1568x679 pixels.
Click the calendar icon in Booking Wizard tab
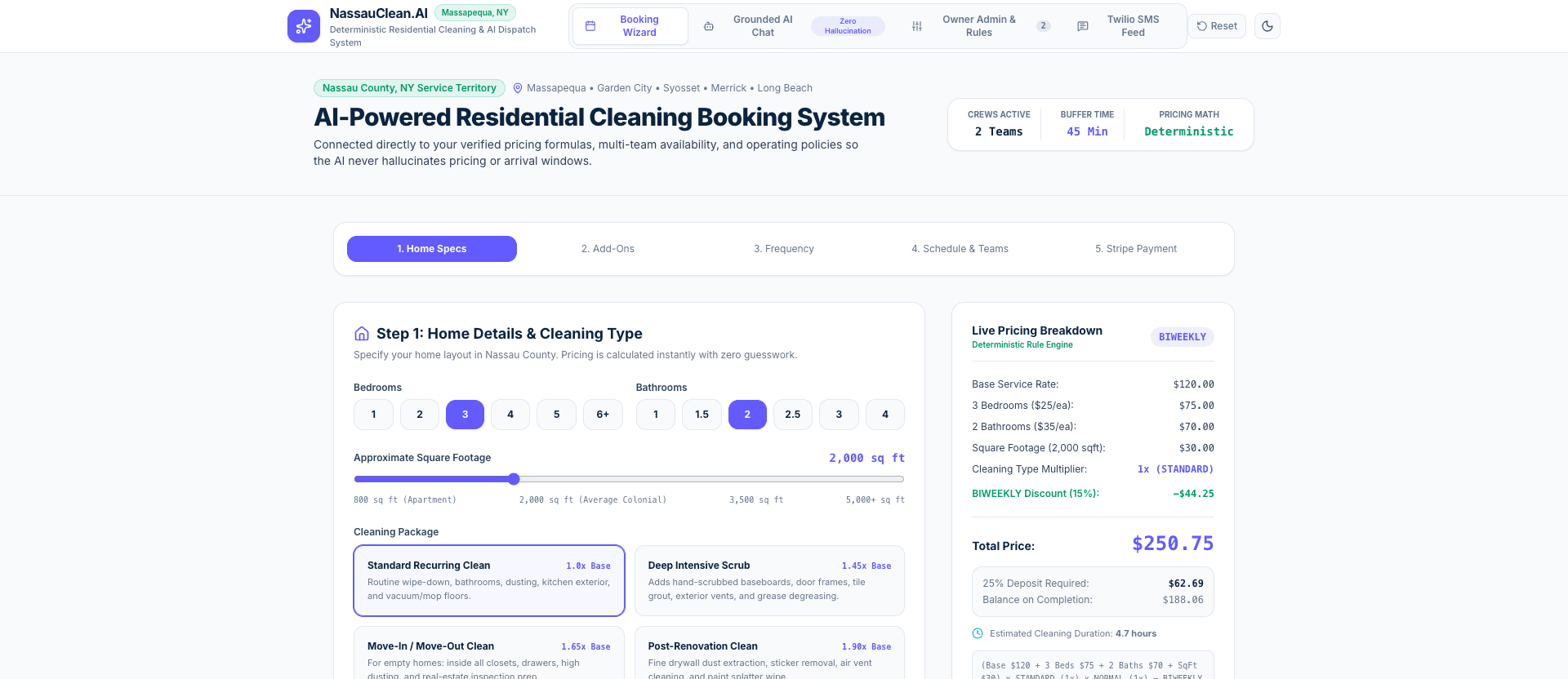click(590, 26)
